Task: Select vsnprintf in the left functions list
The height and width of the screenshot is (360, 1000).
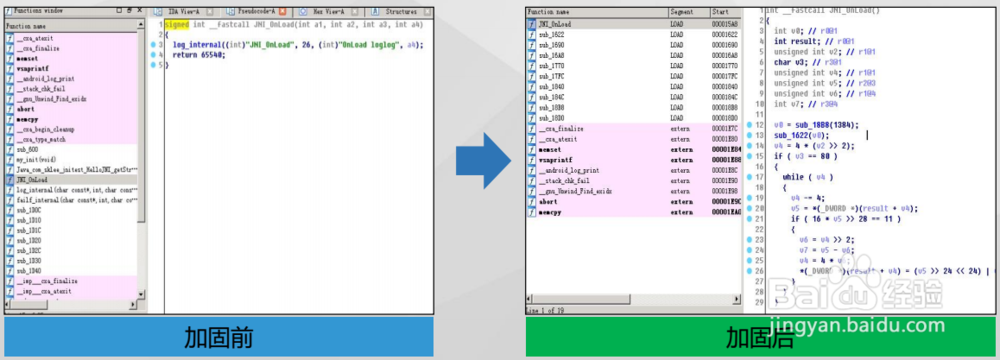Action: click(71, 68)
